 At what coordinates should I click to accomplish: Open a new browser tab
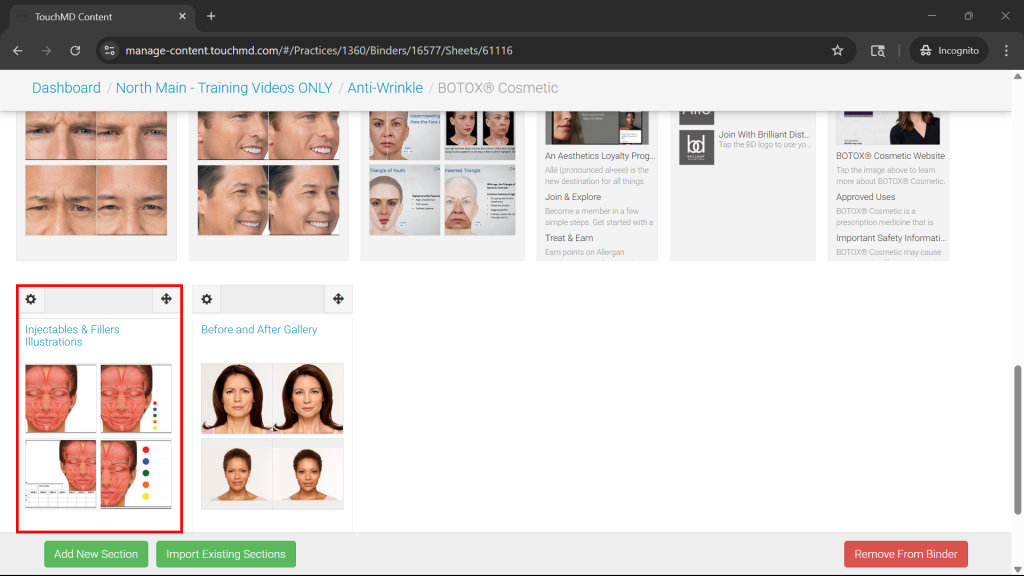211,16
